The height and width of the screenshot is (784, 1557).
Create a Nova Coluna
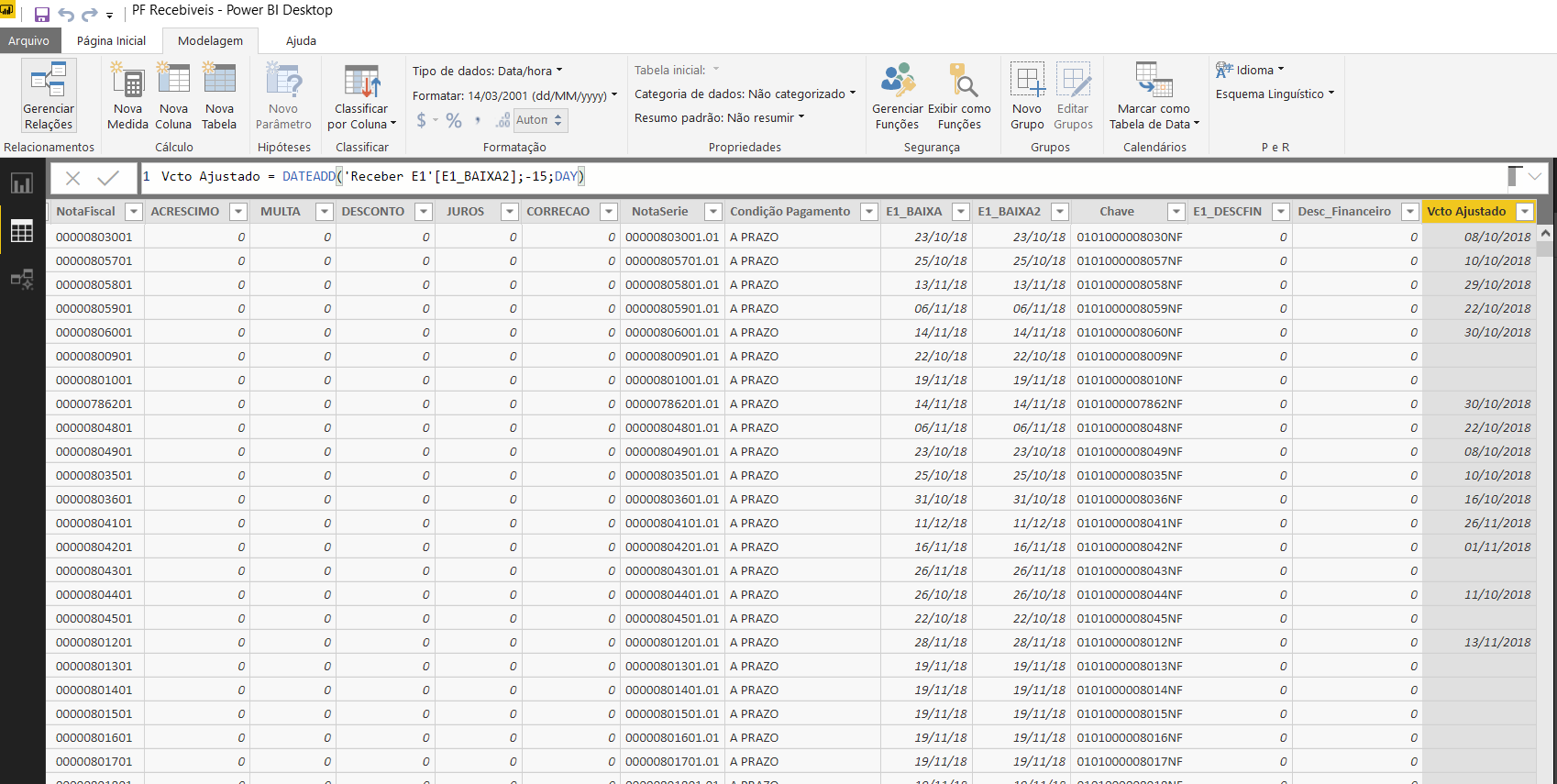click(173, 96)
